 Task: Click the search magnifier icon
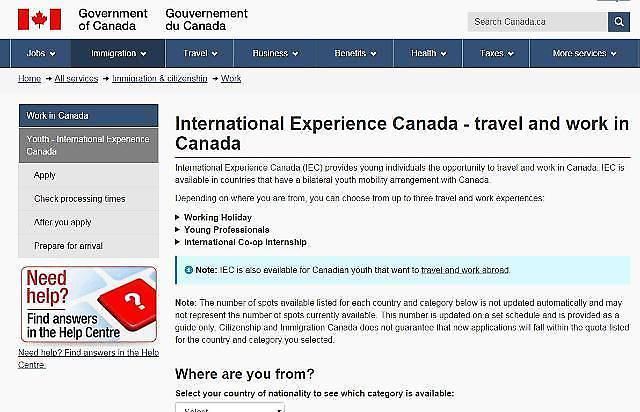619,21
